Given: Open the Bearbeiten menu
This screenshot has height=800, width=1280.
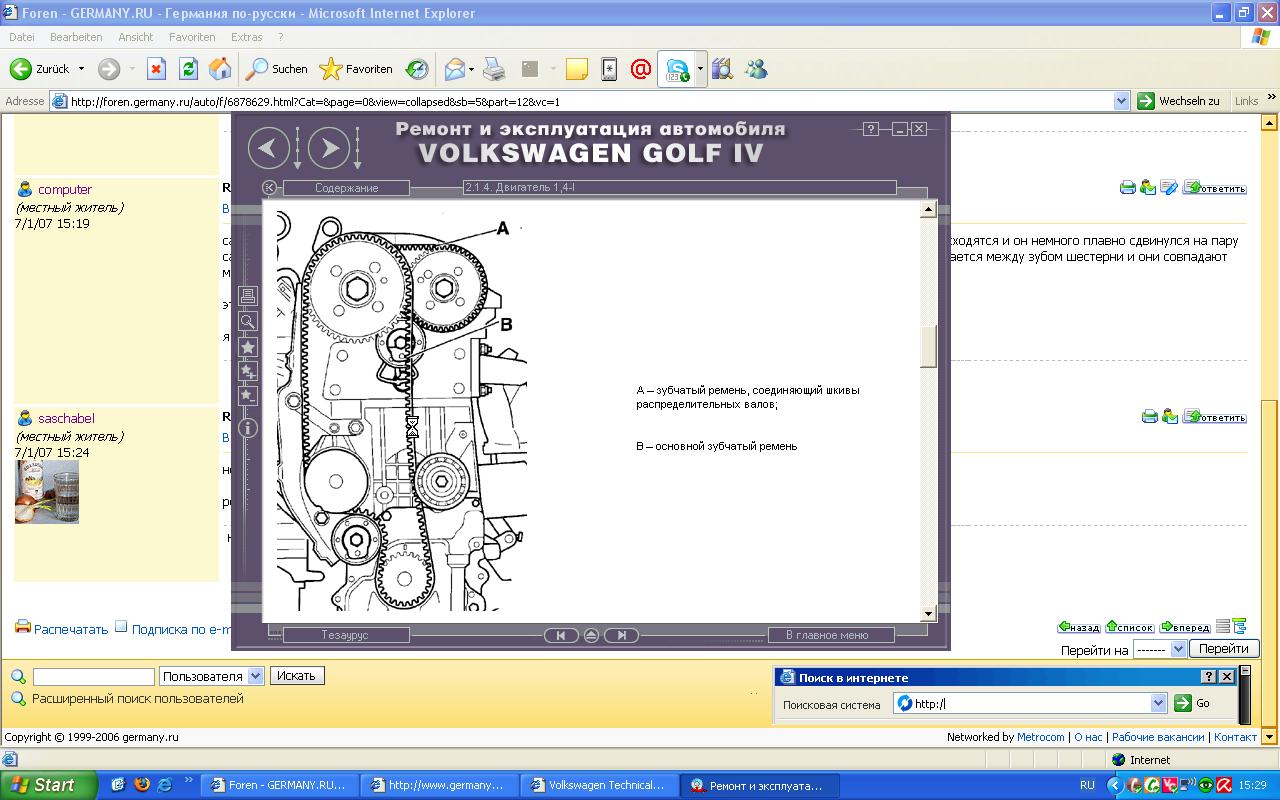Looking at the screenshot, I should point(76,37).
